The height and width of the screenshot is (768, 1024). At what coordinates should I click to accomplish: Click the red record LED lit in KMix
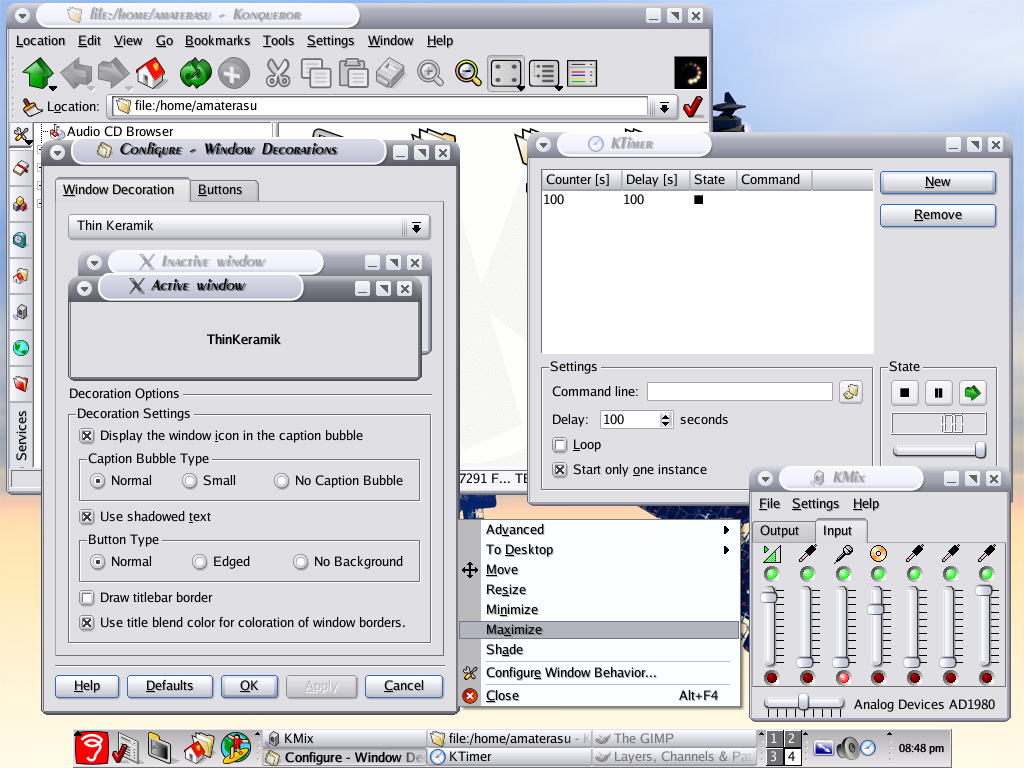[x=843, y=677]
